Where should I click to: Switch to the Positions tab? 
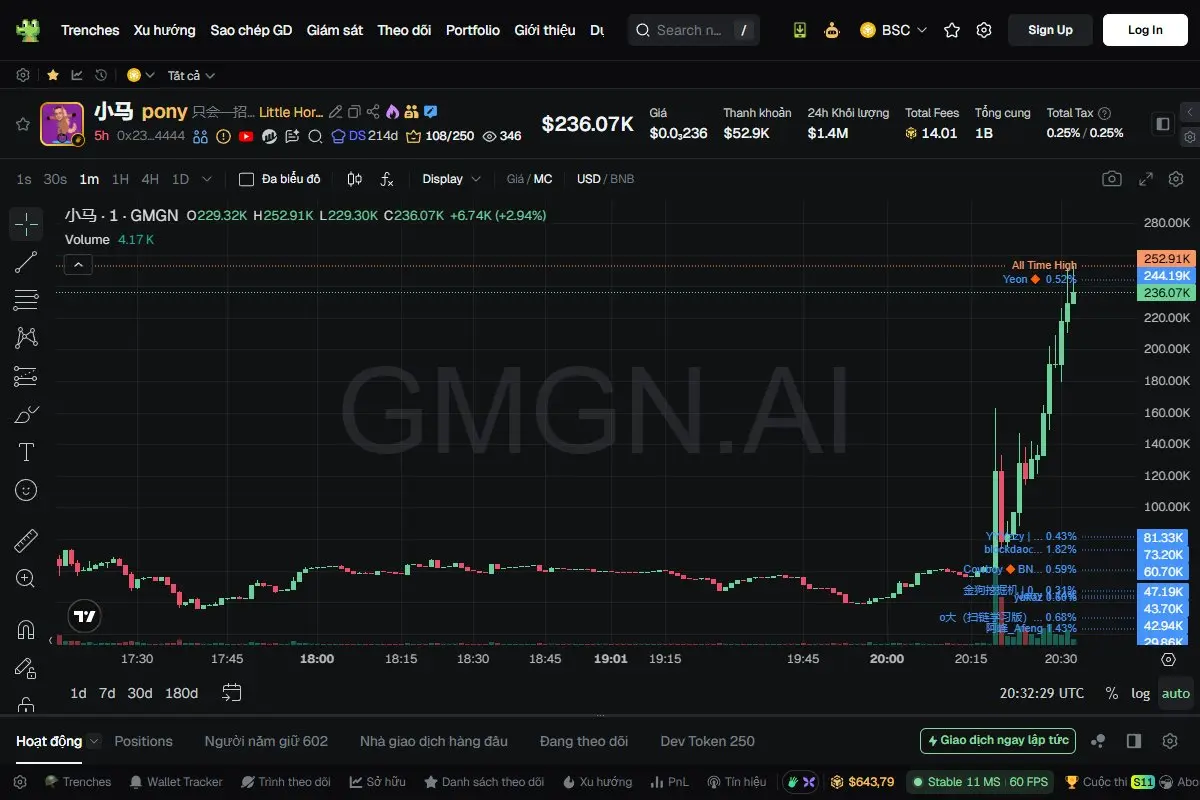tap(144, 741)
